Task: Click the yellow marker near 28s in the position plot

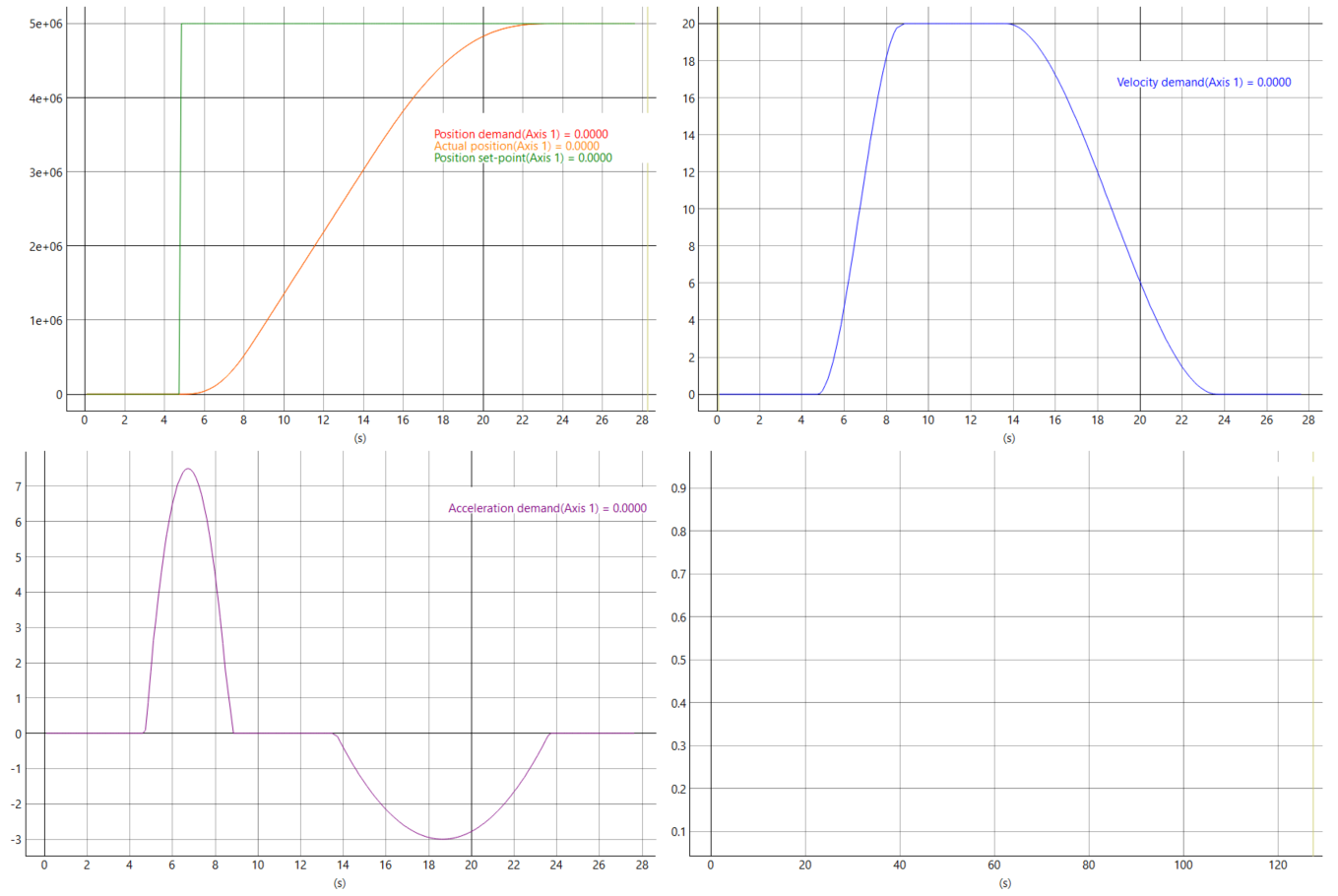Action: tap(647, 197)
